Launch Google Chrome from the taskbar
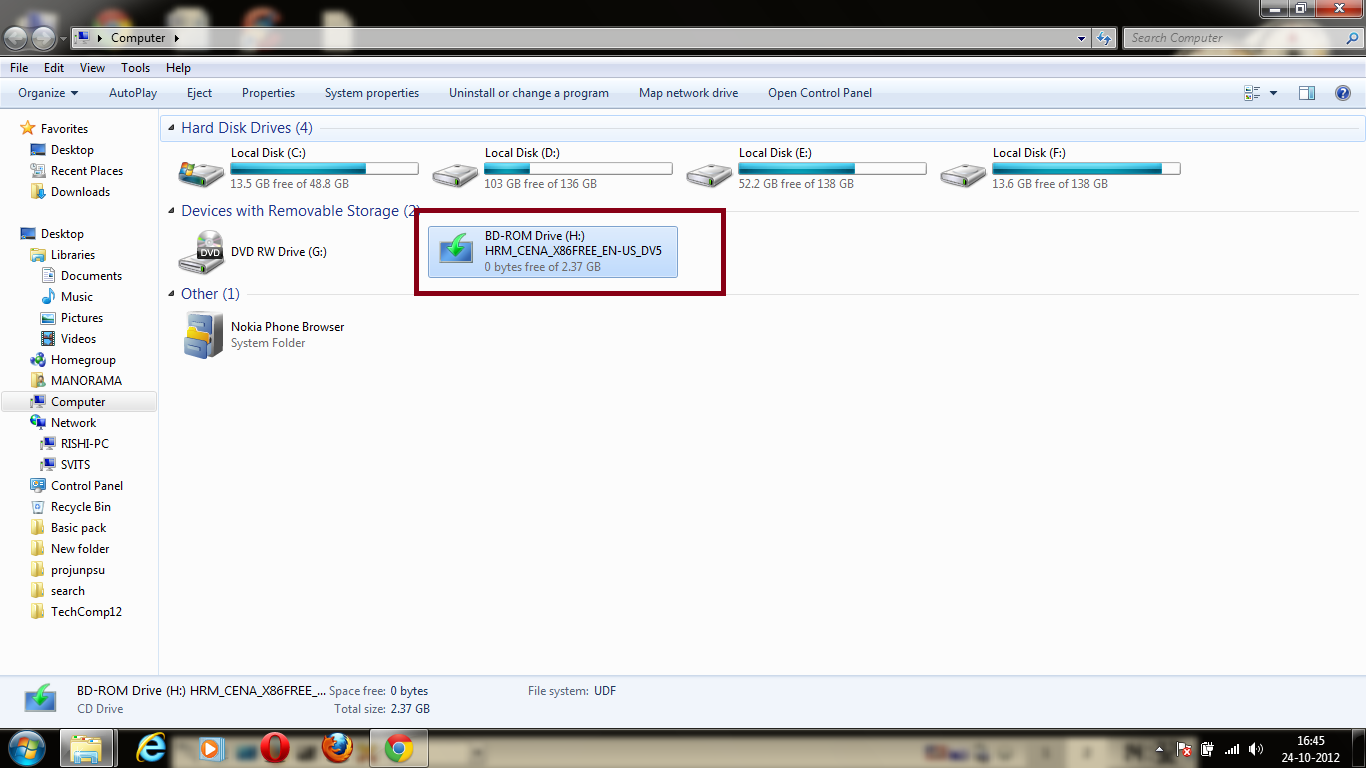1366x768 pixels. 398,748
